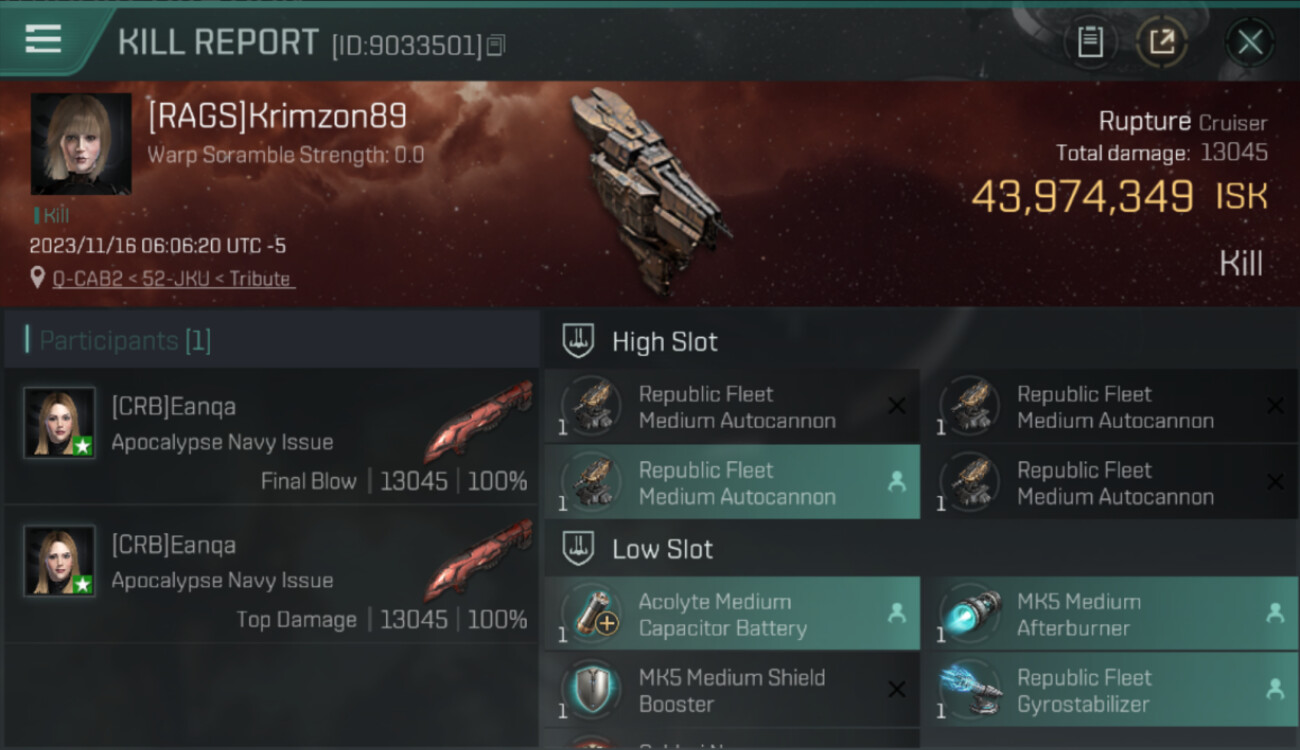Click the highlighted Republic Fleet Medium Autocannon
Image resolution: width=1300 pixels, height=750 pixels.
point(732,483)
